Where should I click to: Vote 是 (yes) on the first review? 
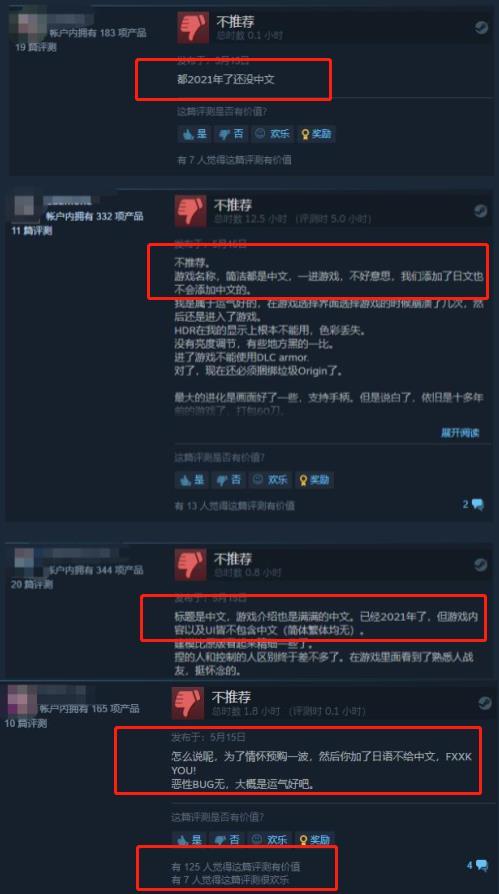click(x=194, y=134)
